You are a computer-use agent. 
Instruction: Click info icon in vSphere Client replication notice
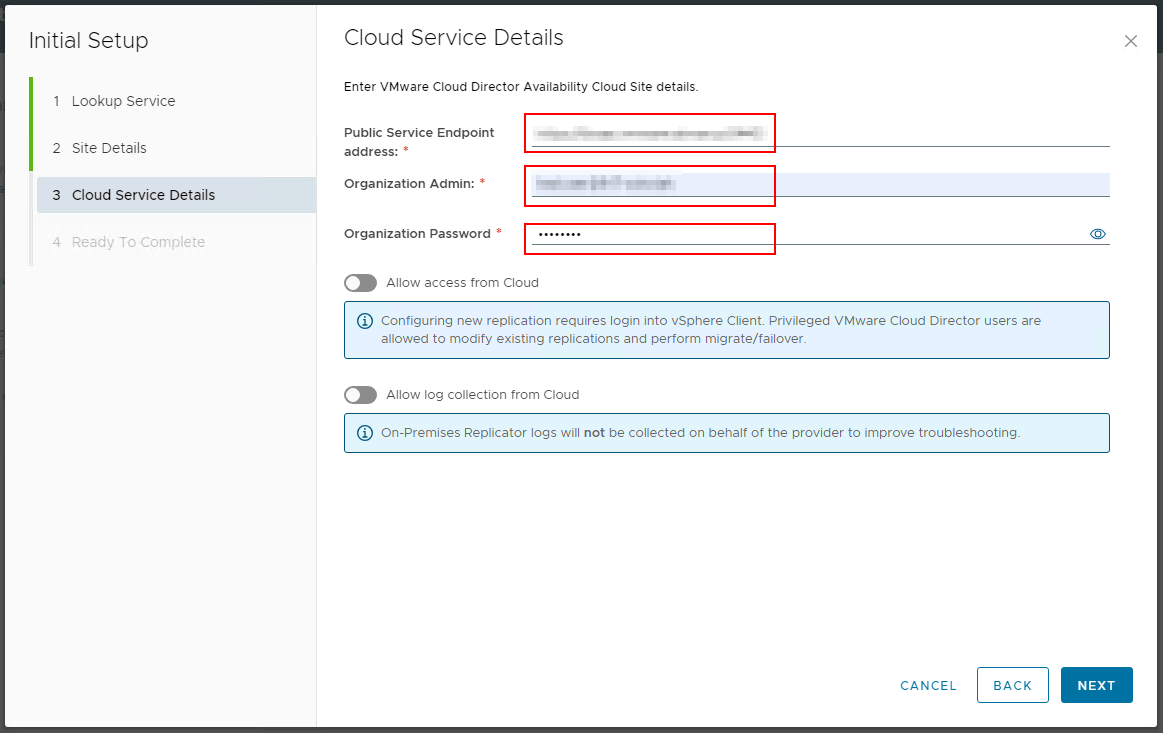365,321
